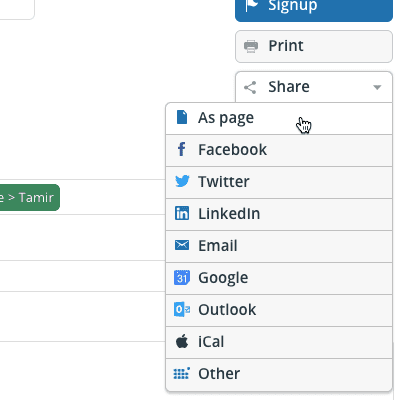The height and width of the screenshot is (400, 400).
Task: Choose Other from the share list
Action: (279, 374)
